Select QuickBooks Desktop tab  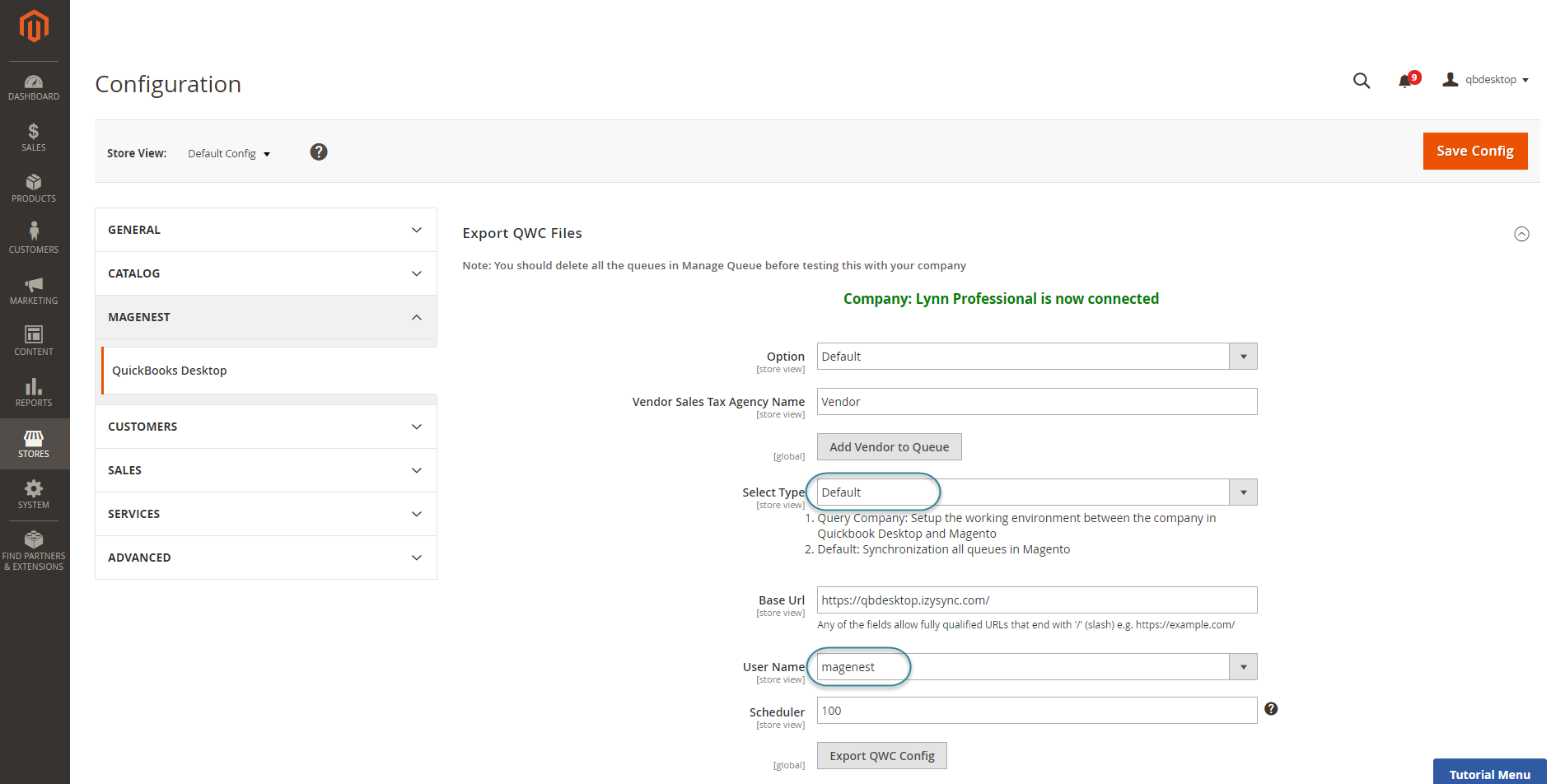170,371
